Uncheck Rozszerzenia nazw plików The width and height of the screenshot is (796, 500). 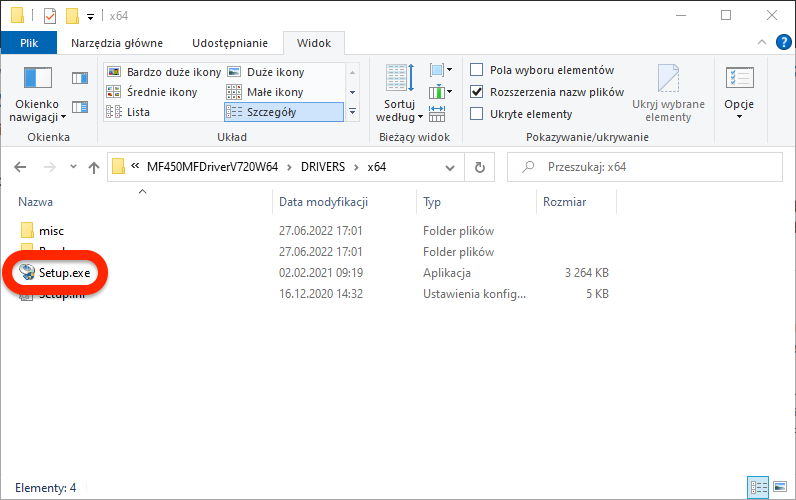click(477, 92)
